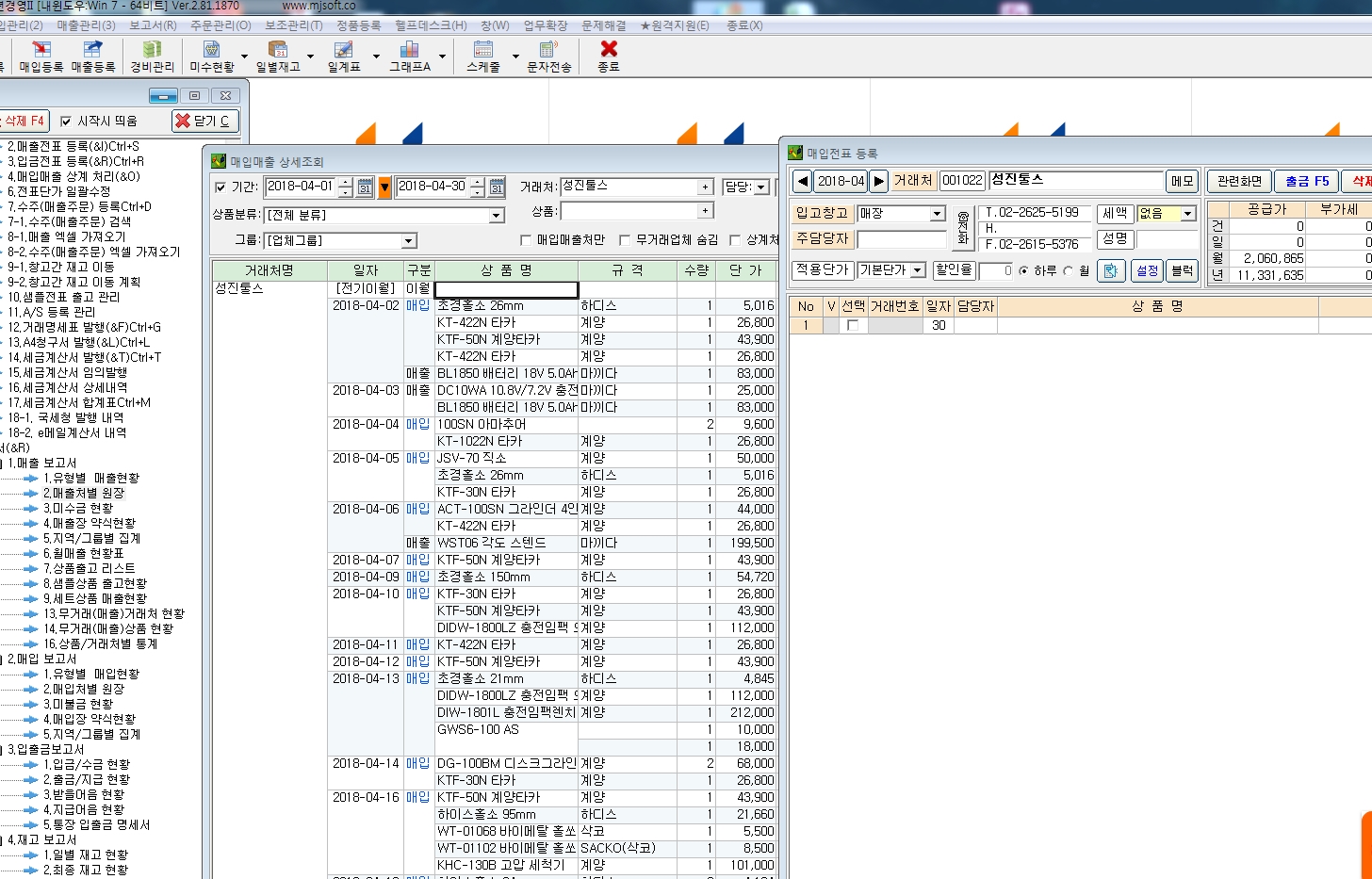
Task: Open the dropdown arrow next to 일별재고
Action: click(x=310, y=57)
